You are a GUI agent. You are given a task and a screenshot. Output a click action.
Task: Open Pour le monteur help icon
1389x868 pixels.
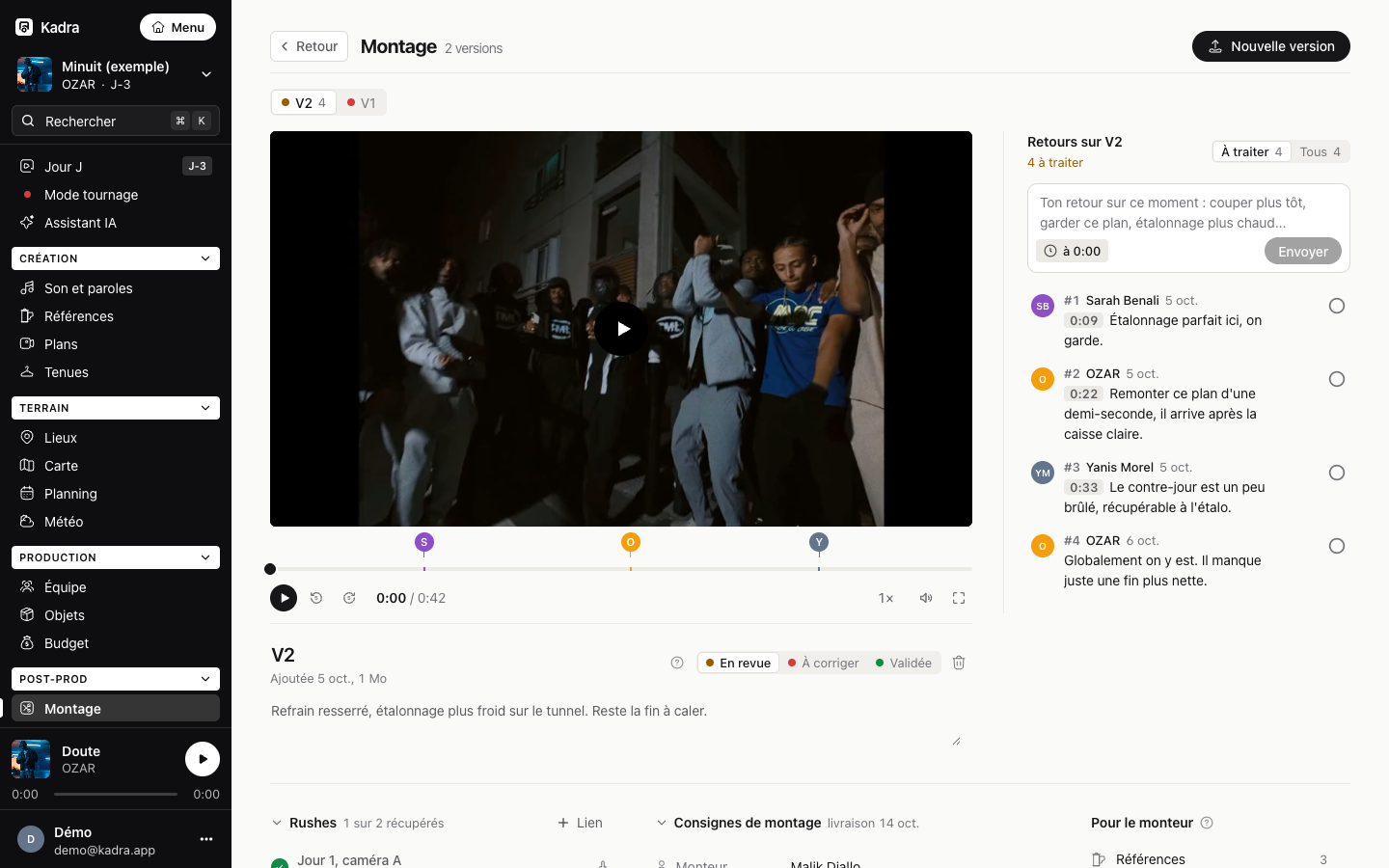(x=1207, y=823)
